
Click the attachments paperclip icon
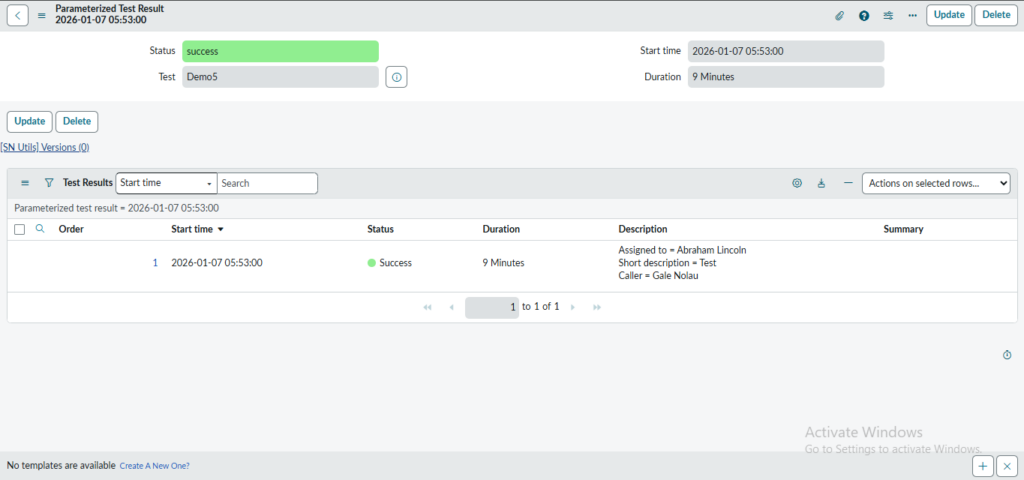[x=840, y=15]
